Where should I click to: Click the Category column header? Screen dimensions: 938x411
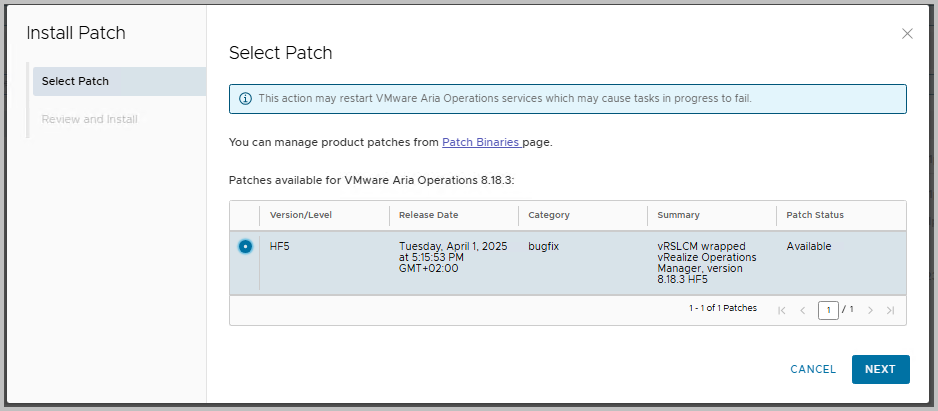549,215
